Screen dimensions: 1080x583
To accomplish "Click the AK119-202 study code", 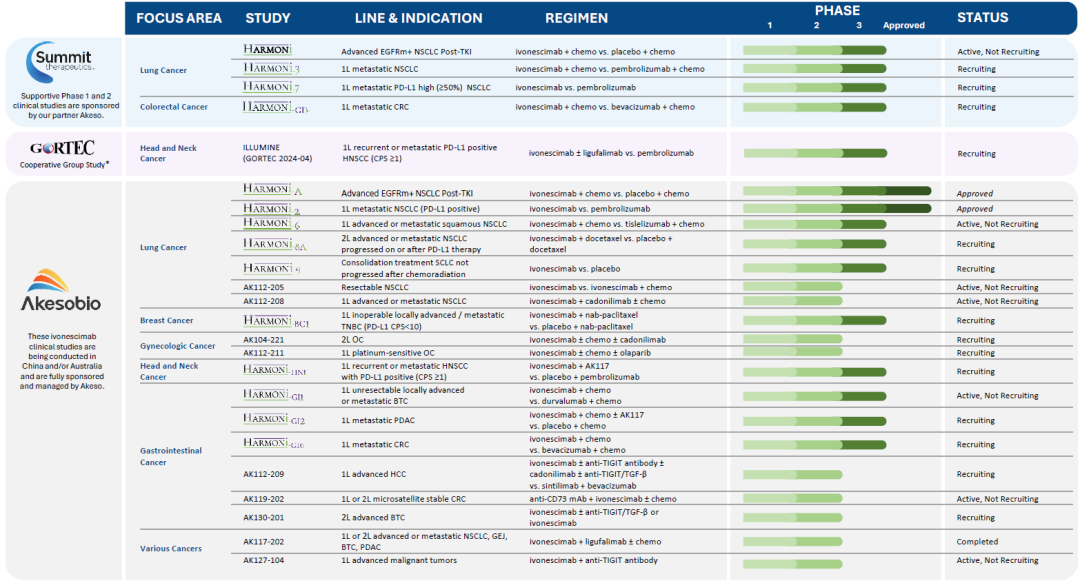I will pyautogui.click(x=263, y=499).
